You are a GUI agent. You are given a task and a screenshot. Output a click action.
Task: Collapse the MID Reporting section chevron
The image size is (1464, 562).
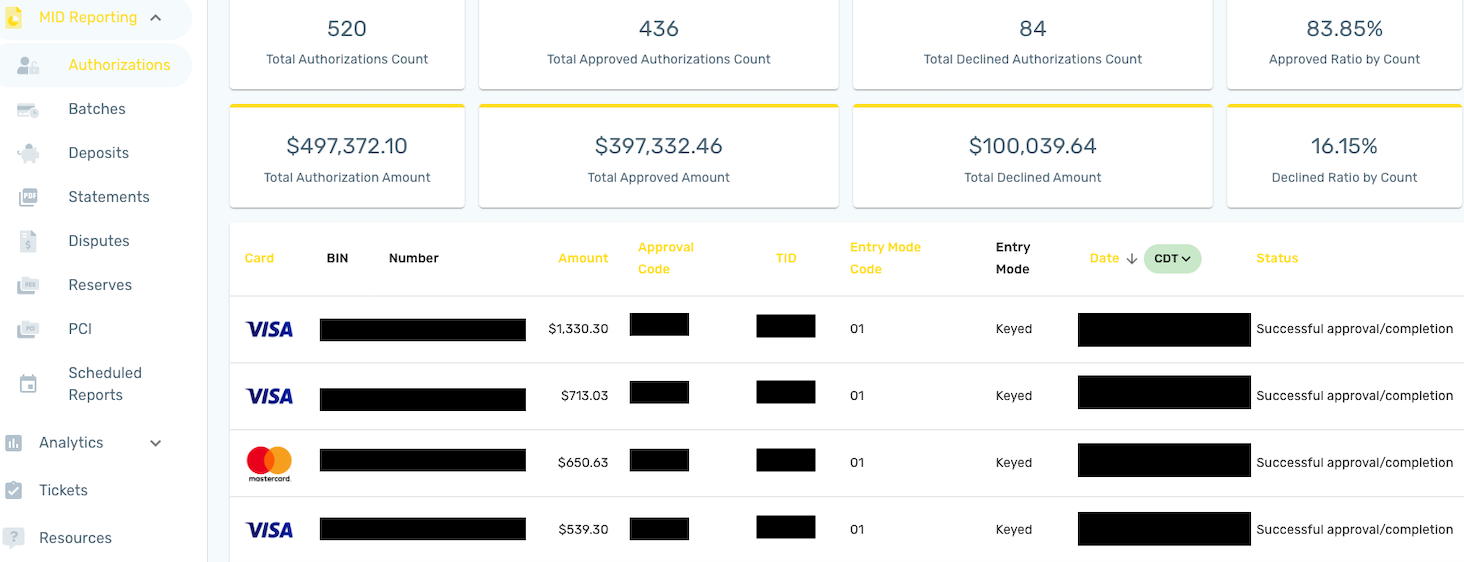pos(155,17)
